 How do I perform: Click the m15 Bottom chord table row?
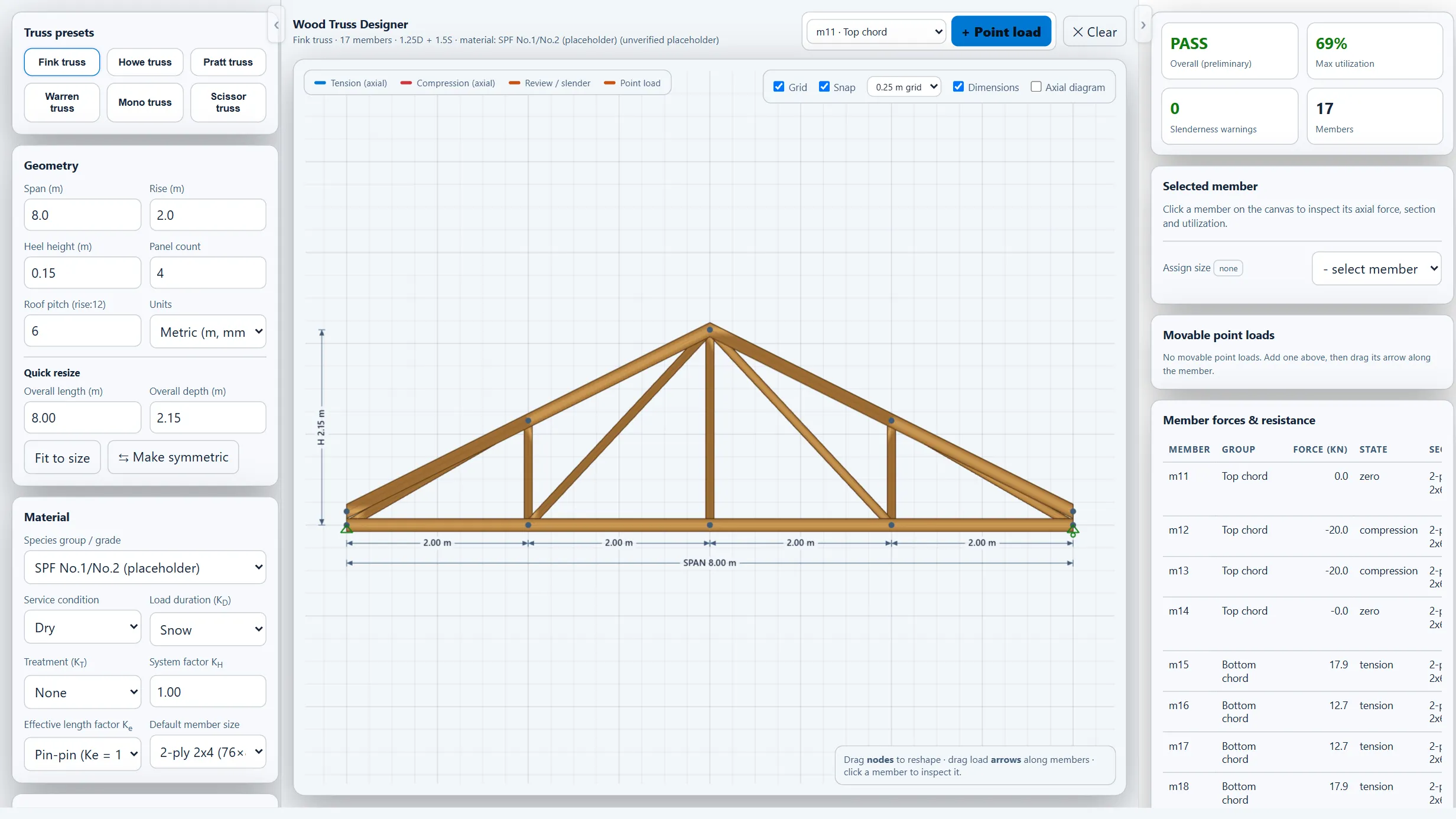(x=1302, y=671)
